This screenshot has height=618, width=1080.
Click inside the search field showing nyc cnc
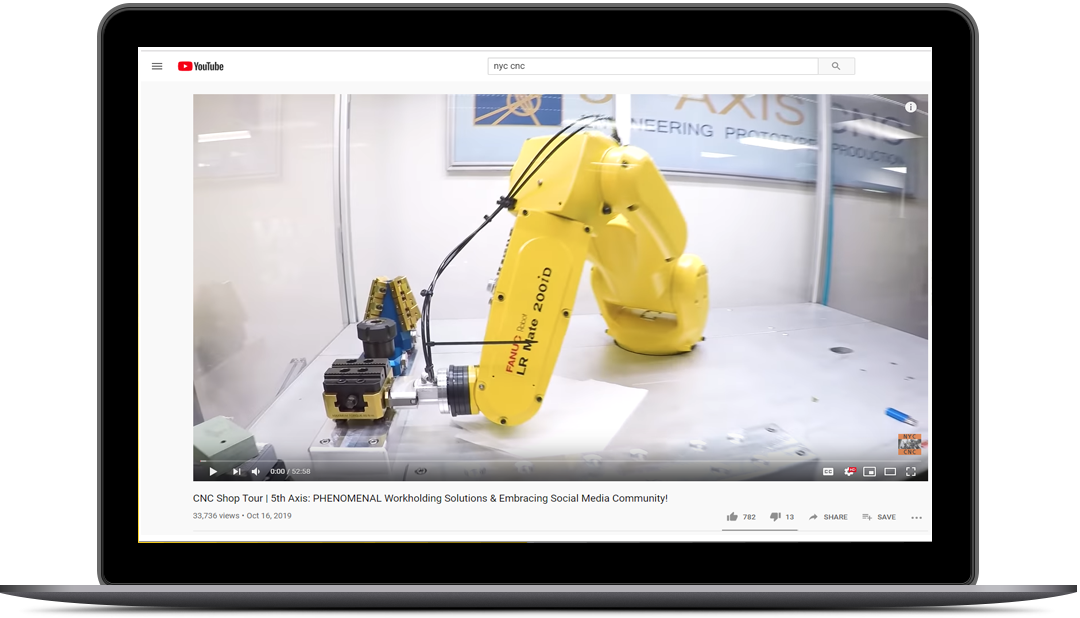point(650,65)
